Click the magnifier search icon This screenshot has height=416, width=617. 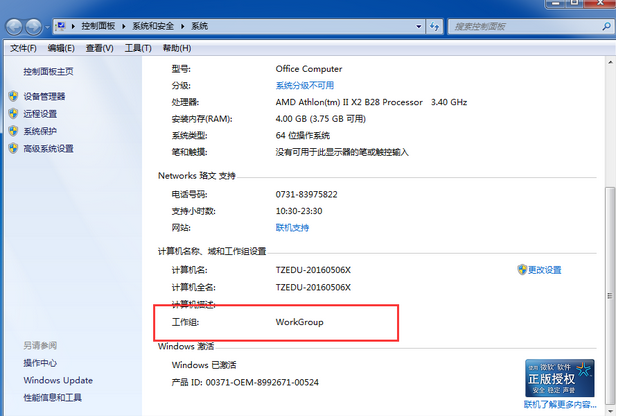[606, 26]
